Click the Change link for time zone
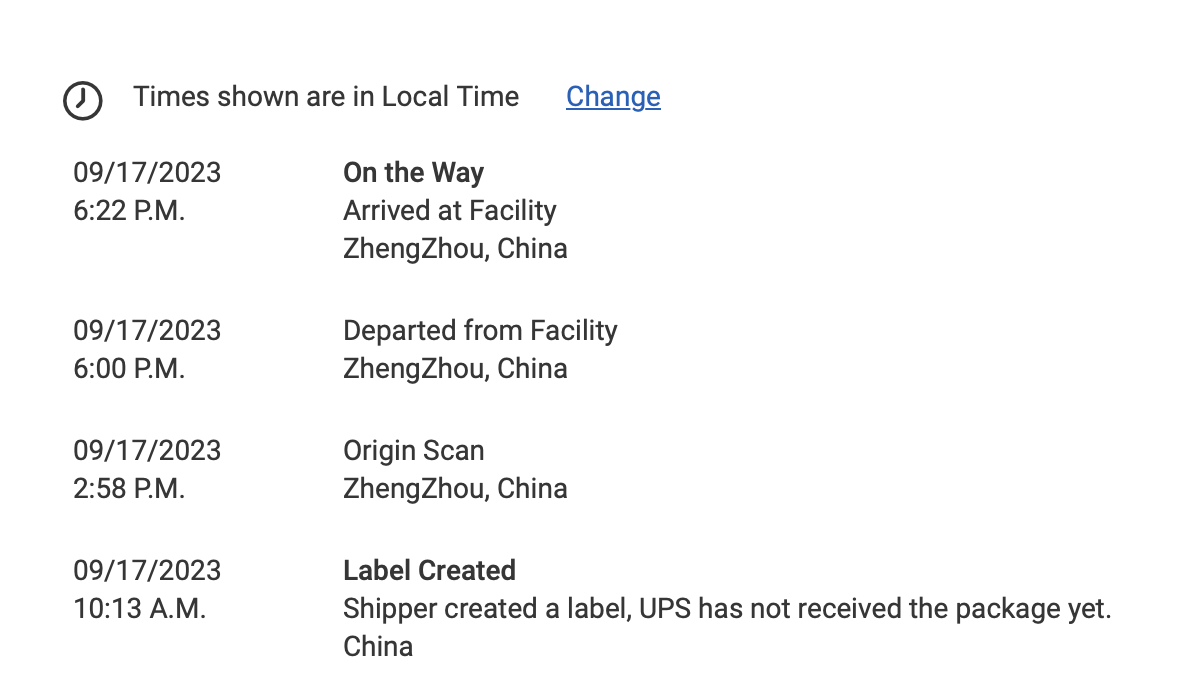 pos(613,97)
